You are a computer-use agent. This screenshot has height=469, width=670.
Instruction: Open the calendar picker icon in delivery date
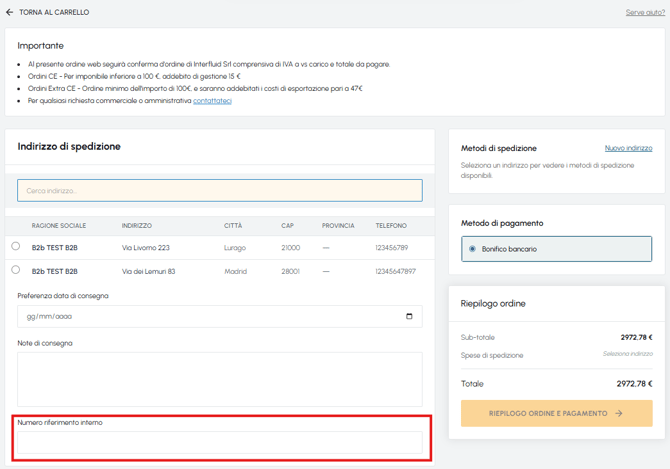click(409, 316)
